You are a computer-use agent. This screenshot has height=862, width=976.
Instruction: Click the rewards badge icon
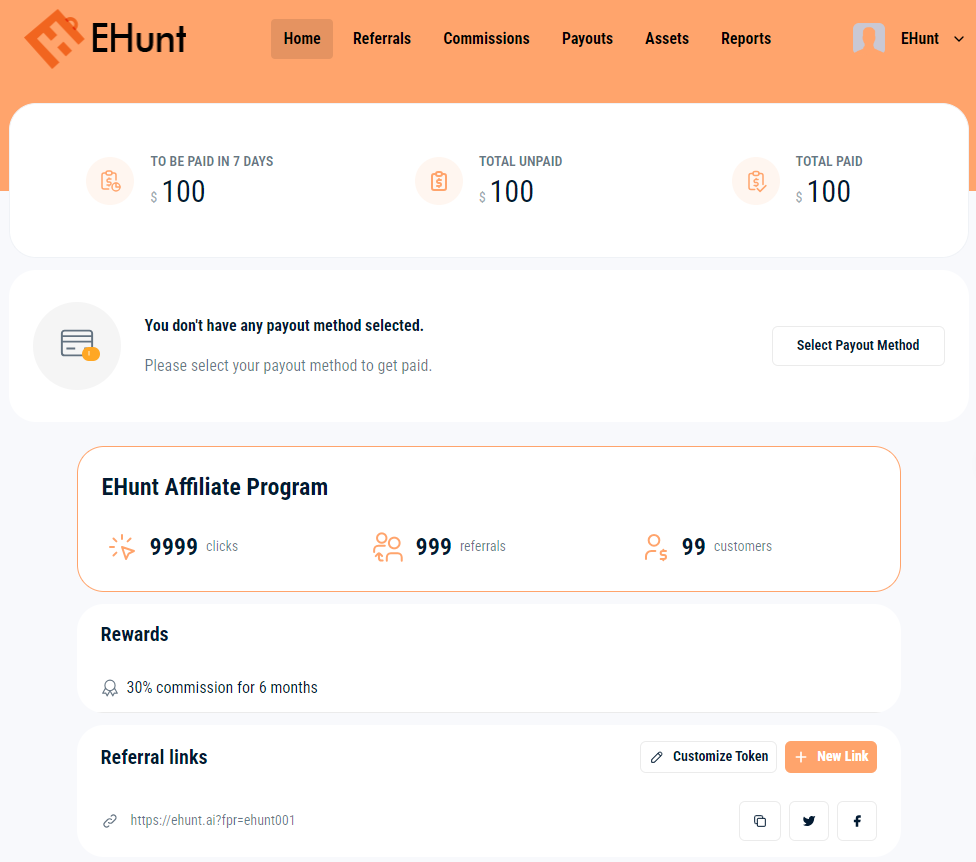point(110,688)
